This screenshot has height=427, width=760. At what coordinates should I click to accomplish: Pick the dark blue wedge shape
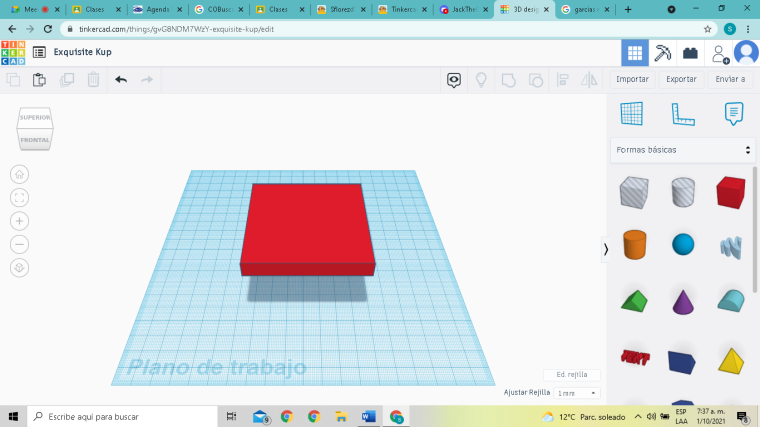coord(681,362)
